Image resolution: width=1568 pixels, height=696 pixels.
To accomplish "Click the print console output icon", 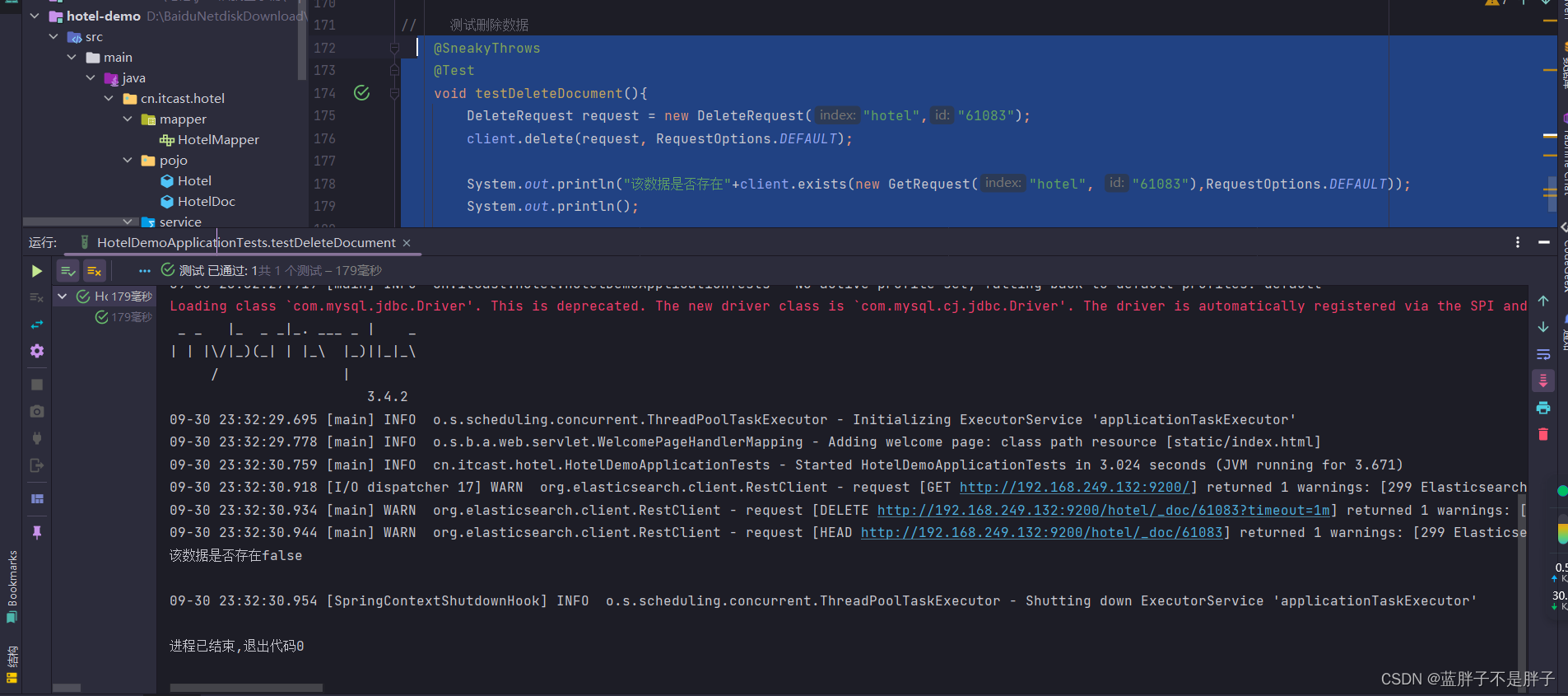I will (x=1543, y=408).
